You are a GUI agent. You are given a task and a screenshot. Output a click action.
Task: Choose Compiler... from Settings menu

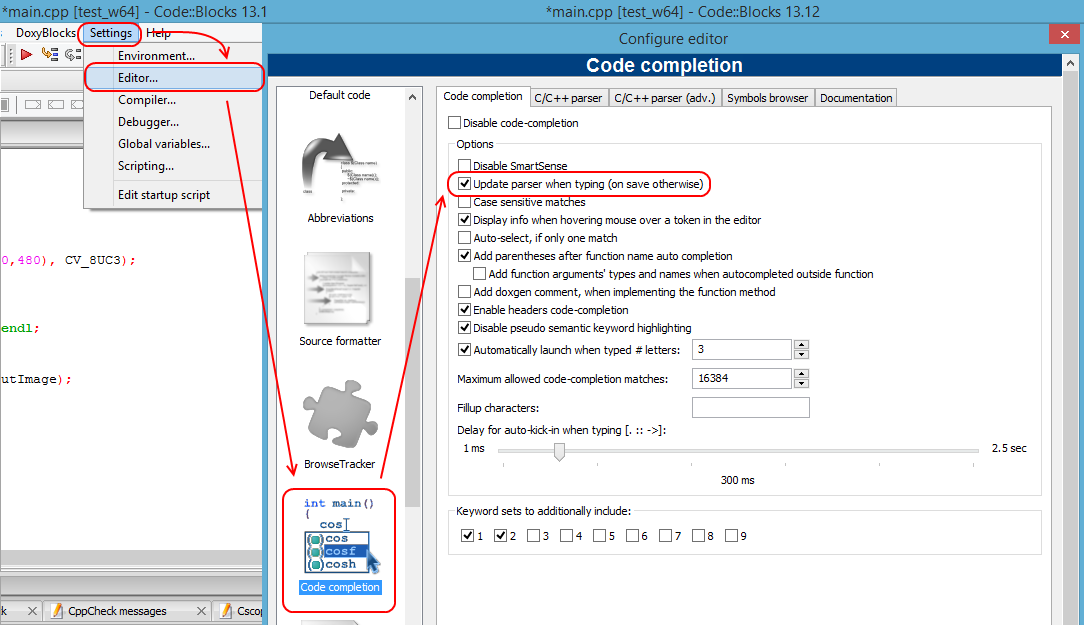tap(173, 100)
